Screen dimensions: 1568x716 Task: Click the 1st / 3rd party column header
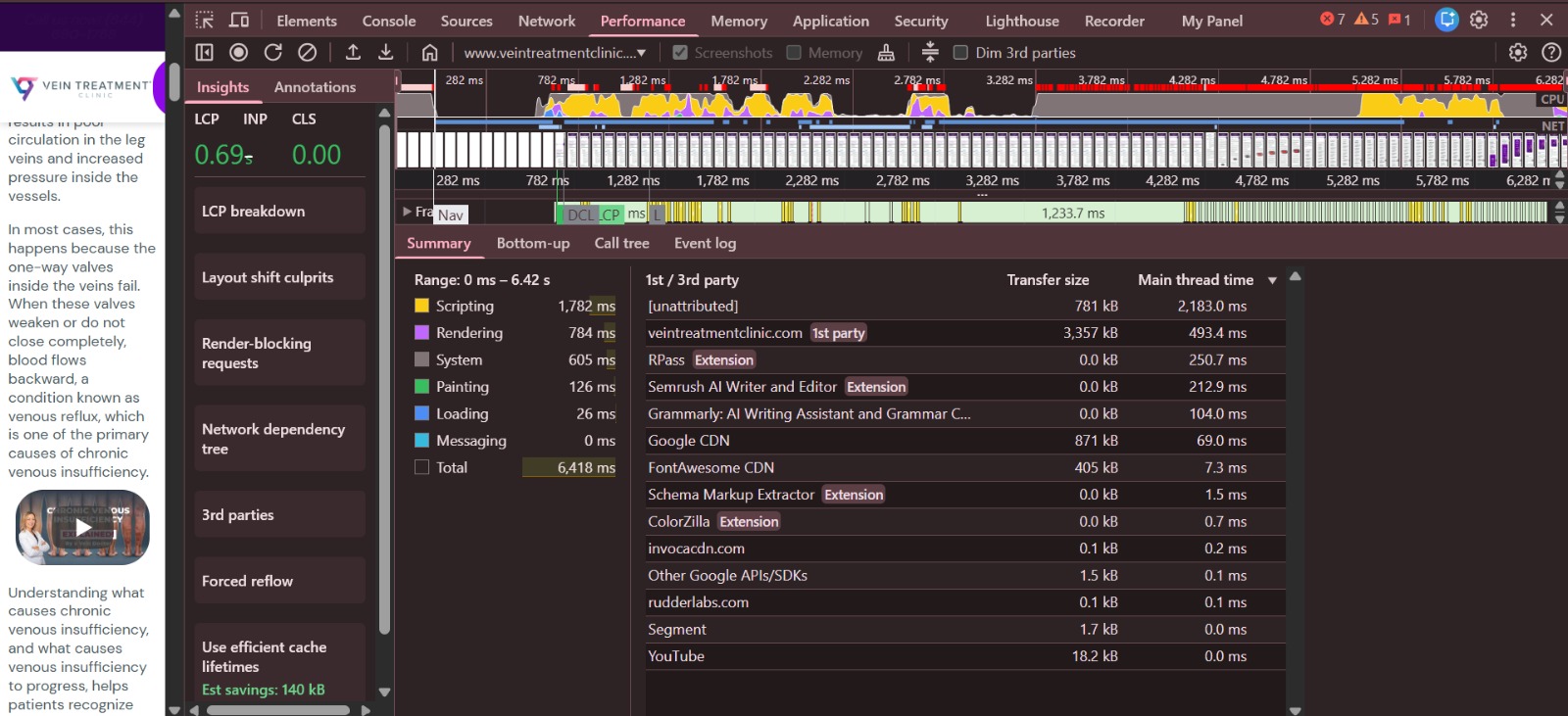pos(692,280)
